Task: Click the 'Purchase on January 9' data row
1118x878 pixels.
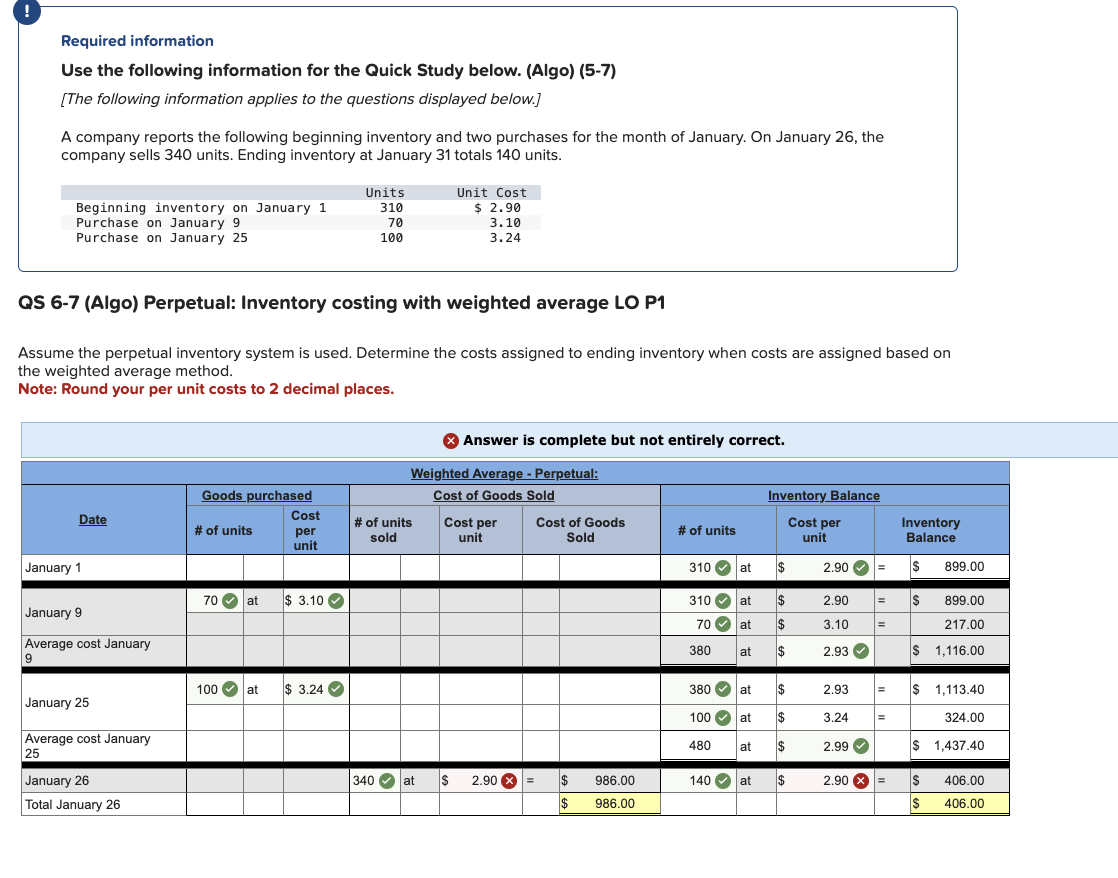Action: [300, 223]
